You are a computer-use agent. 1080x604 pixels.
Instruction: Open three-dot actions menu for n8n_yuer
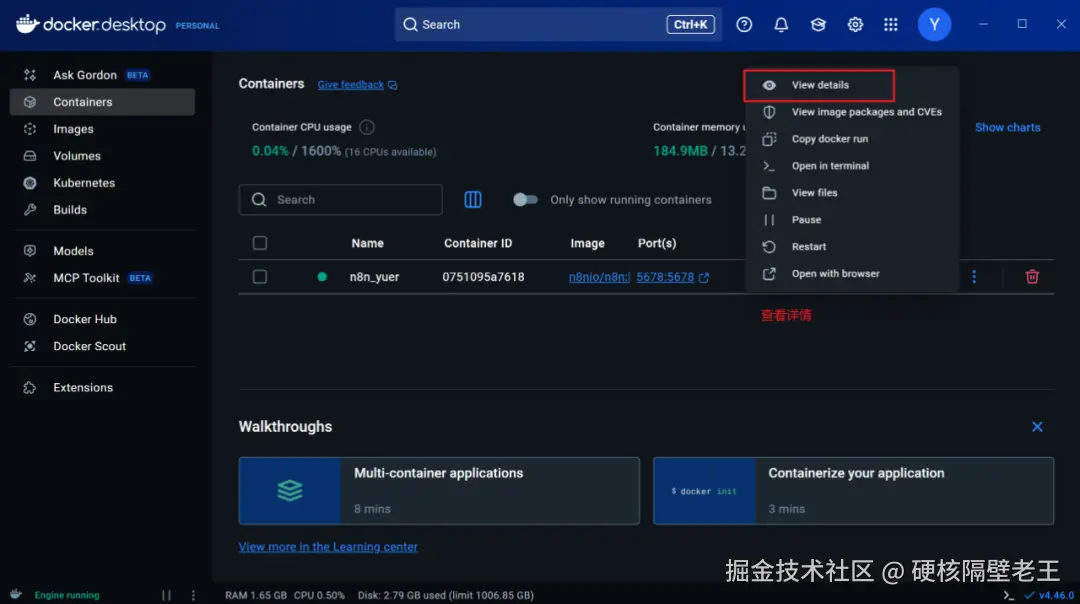click(974, 277)
